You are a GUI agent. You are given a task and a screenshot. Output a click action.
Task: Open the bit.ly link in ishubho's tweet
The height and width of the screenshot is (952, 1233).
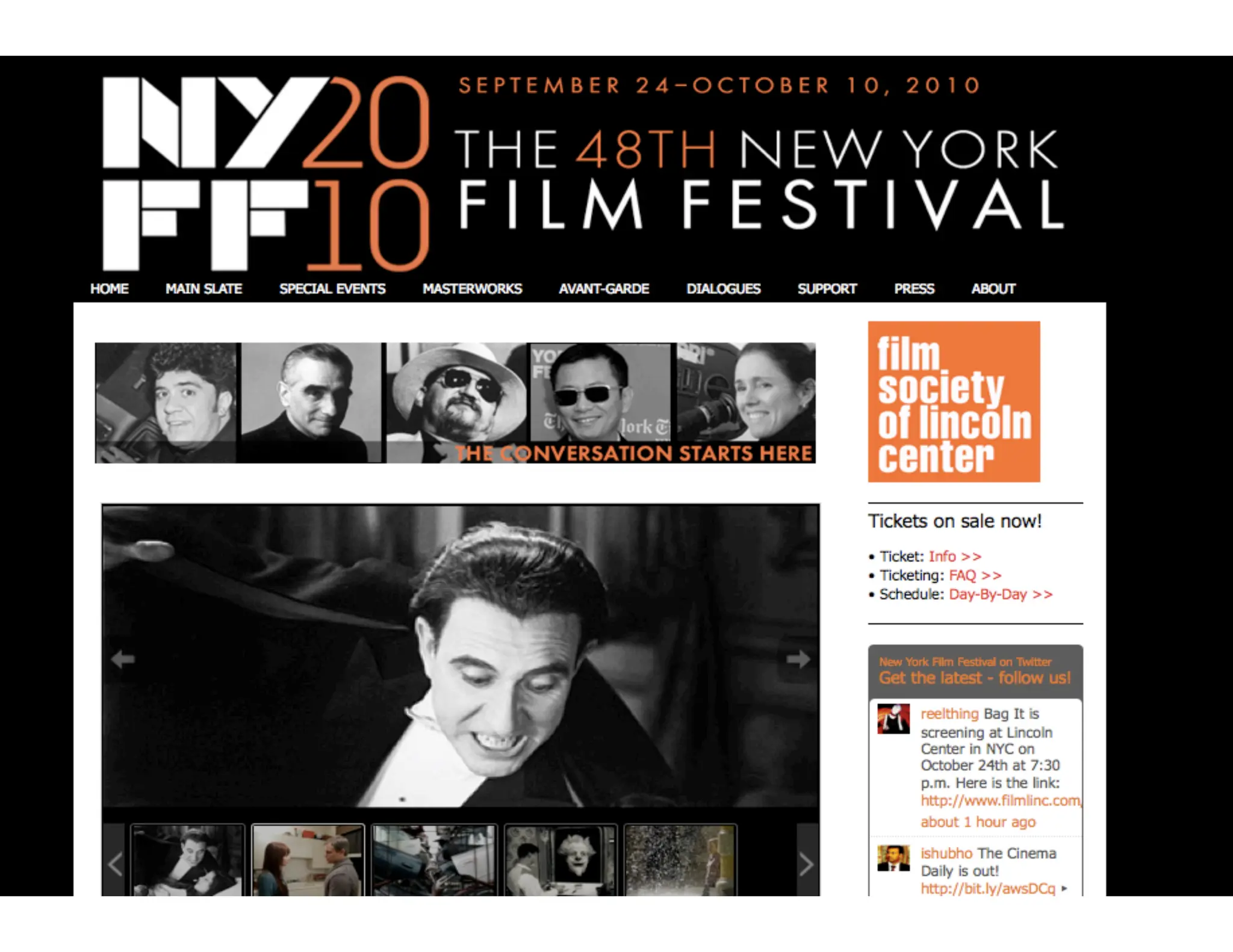coord(988,888)
